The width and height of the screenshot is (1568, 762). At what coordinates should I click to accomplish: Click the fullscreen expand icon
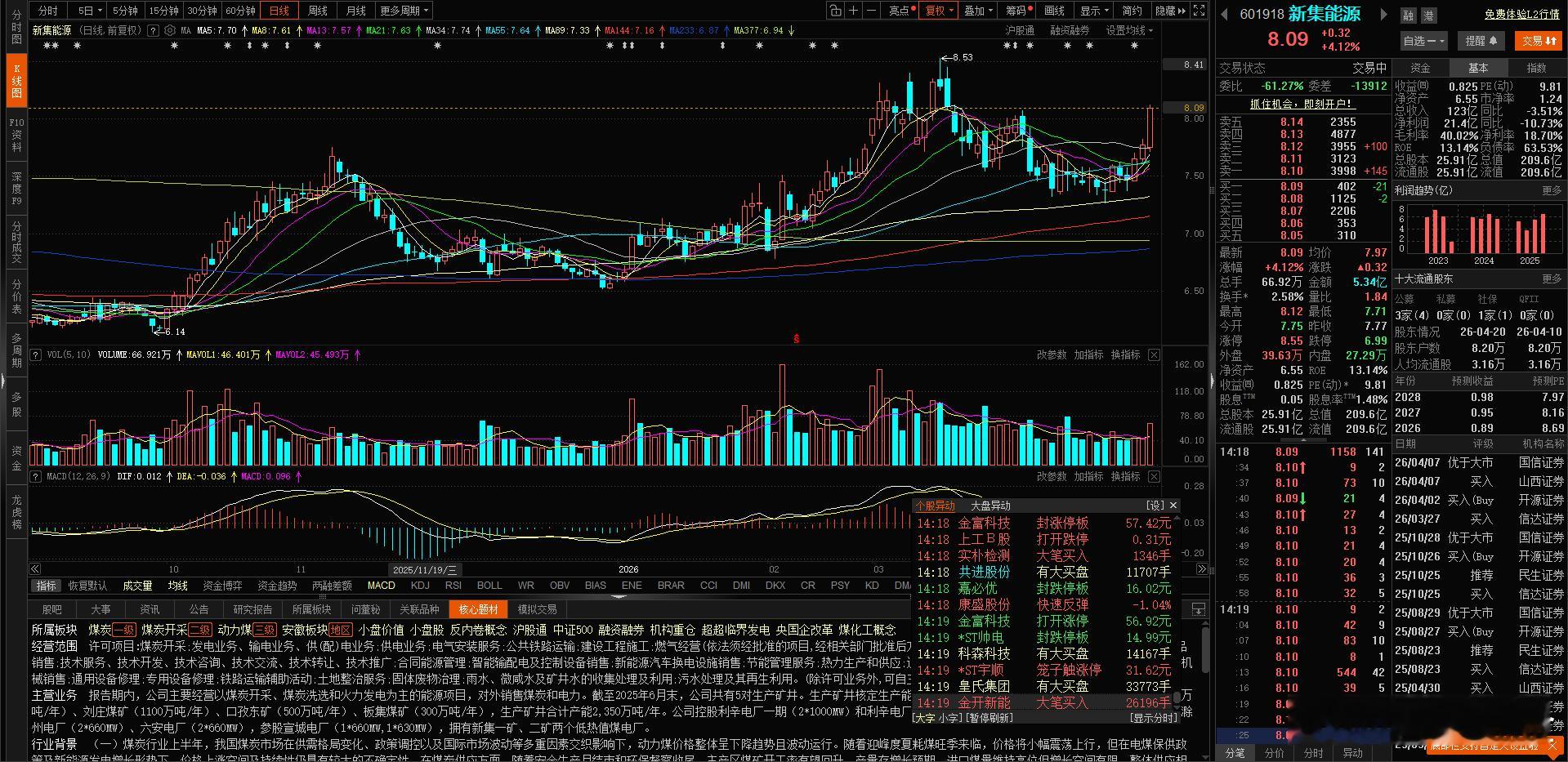point(1198,11)
